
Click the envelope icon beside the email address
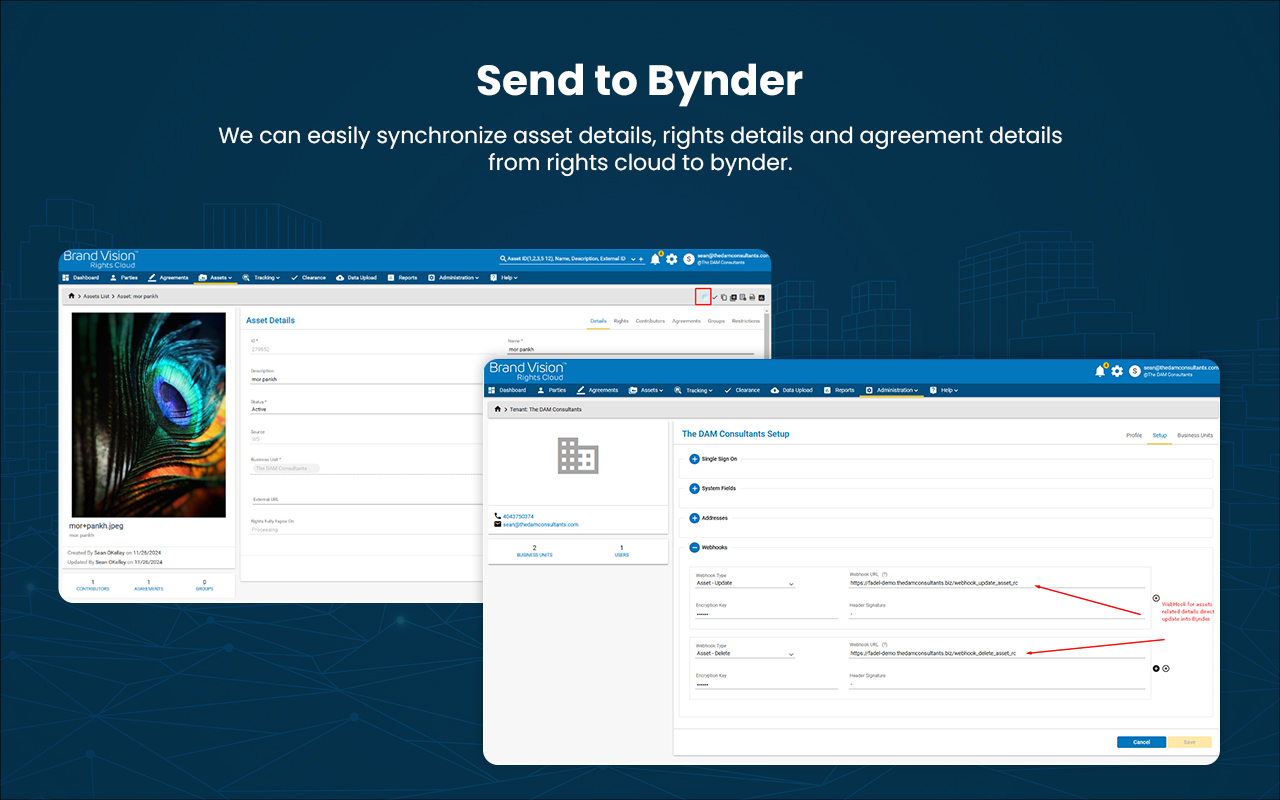498,524
